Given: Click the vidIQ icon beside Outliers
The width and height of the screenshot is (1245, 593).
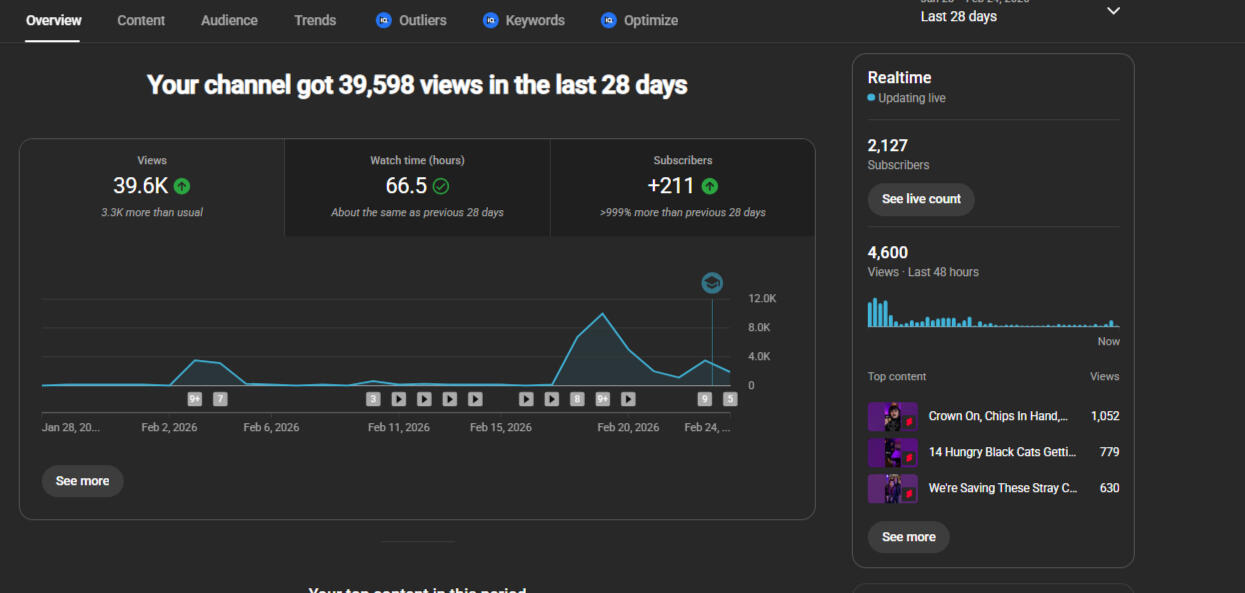Looking at the screenshot, I should click(x=384, y=20).
